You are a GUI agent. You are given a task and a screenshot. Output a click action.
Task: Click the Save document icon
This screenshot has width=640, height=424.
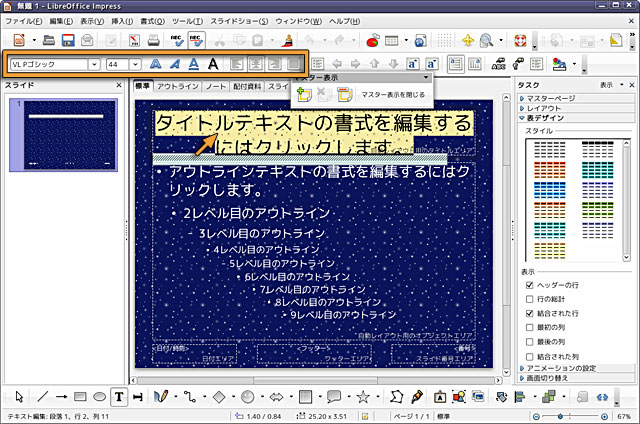[x=68, y=41]
